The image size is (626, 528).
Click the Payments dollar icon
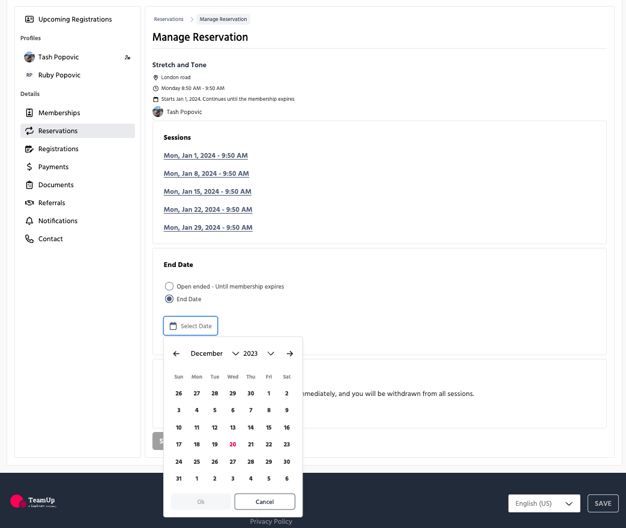pos(29,167)
